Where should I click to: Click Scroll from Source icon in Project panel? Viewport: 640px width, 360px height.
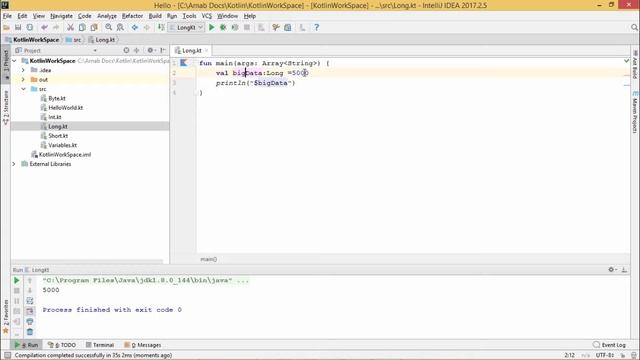126,50
